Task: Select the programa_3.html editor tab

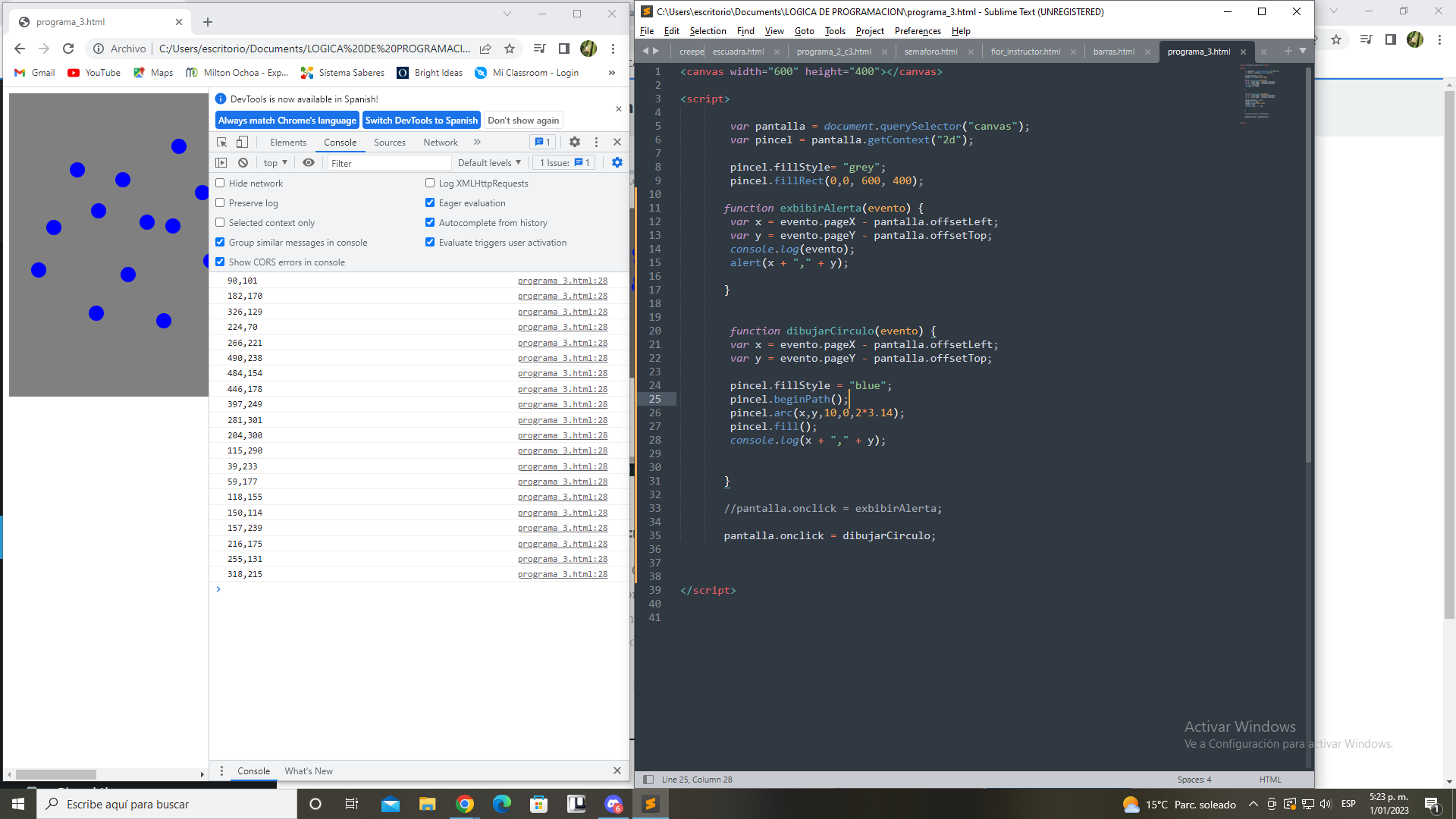Action: coord(1199,51)
